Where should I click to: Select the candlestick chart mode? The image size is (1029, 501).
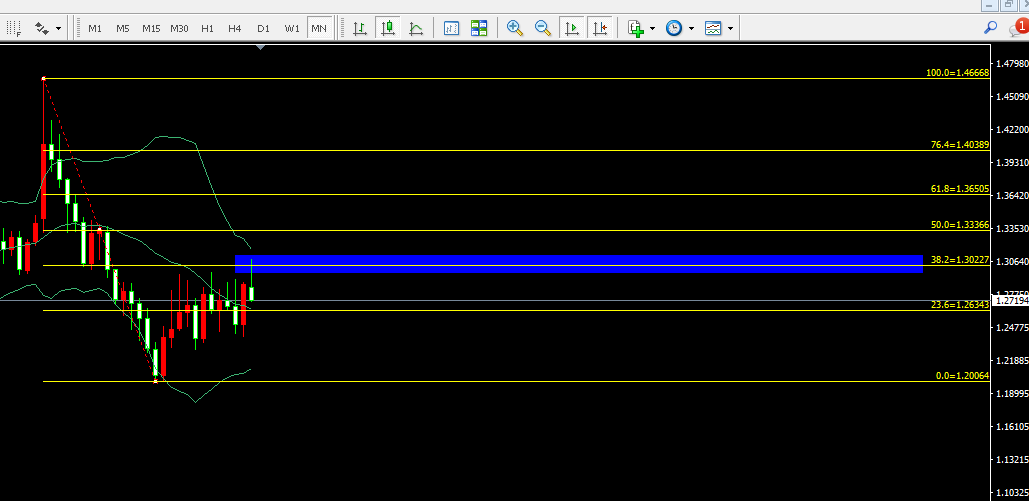387,28
